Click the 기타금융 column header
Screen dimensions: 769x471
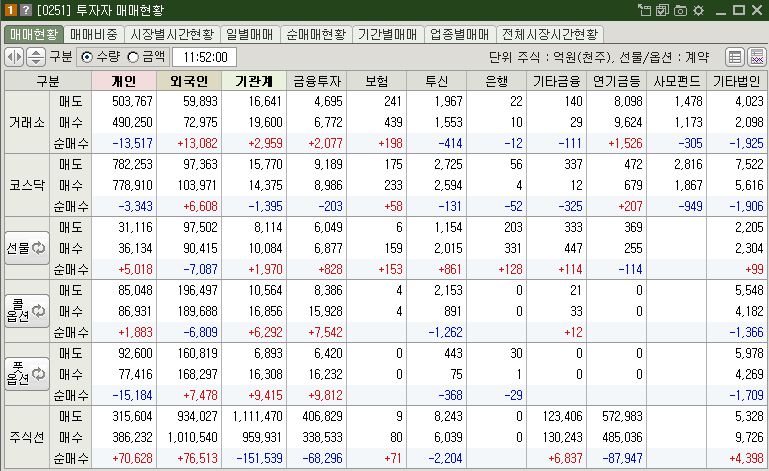click(x=557, y=81)
